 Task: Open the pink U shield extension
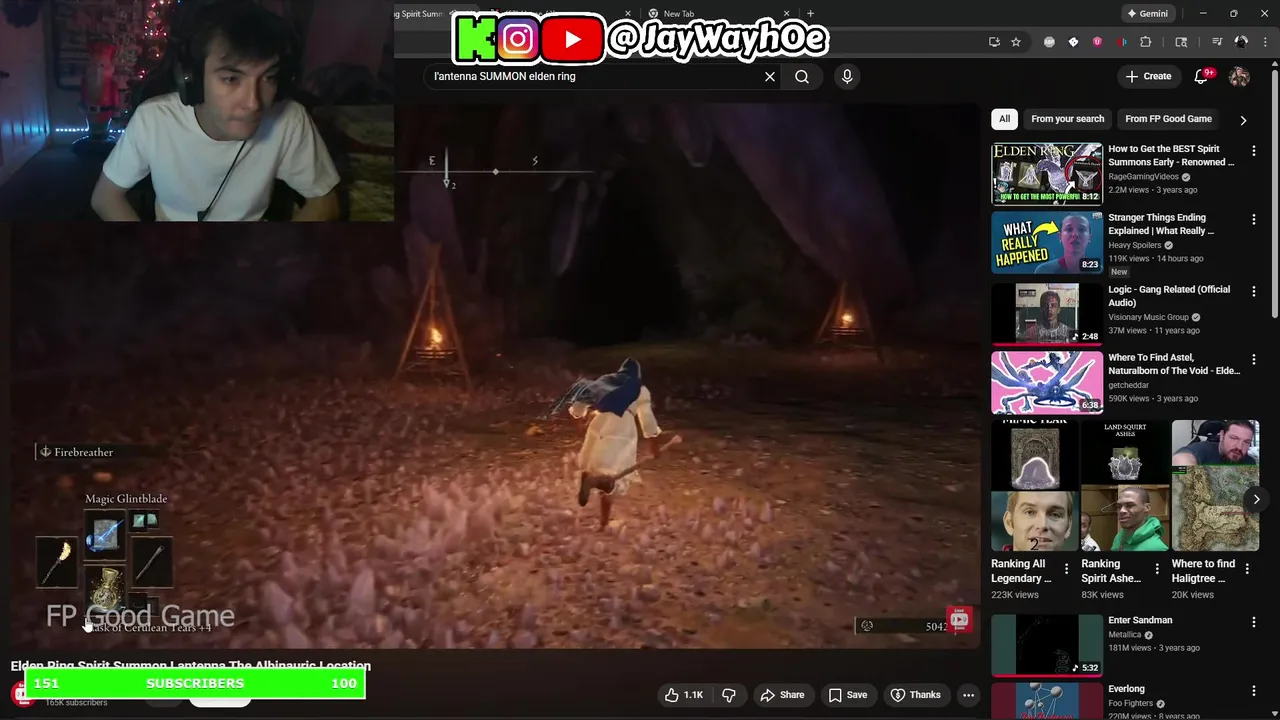coord(1098,42)
